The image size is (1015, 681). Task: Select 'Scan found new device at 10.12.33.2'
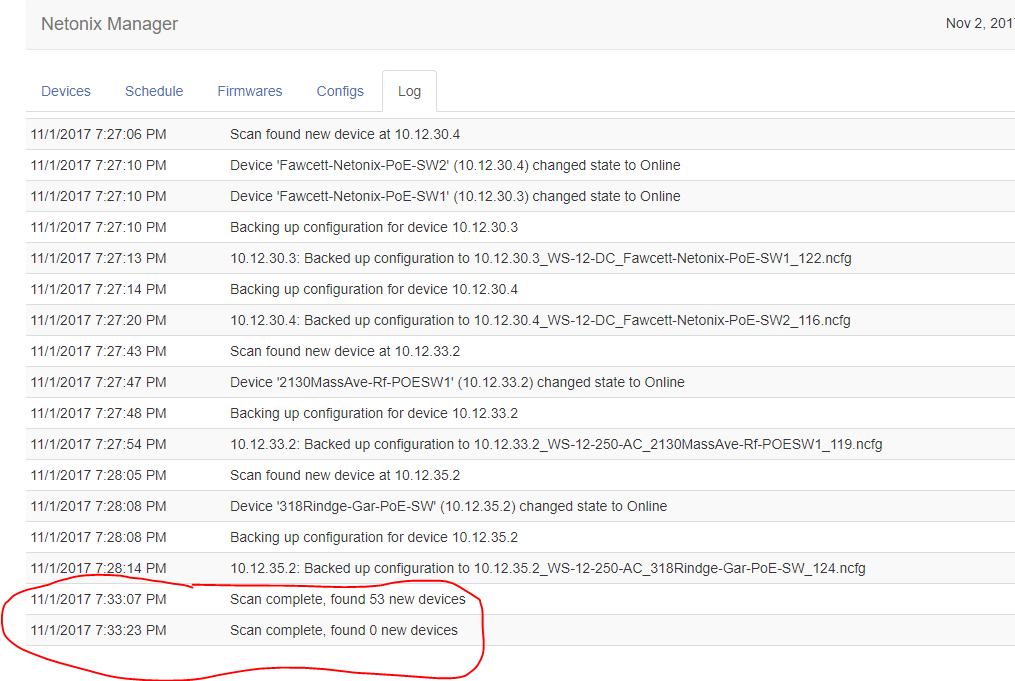(345, 351)
